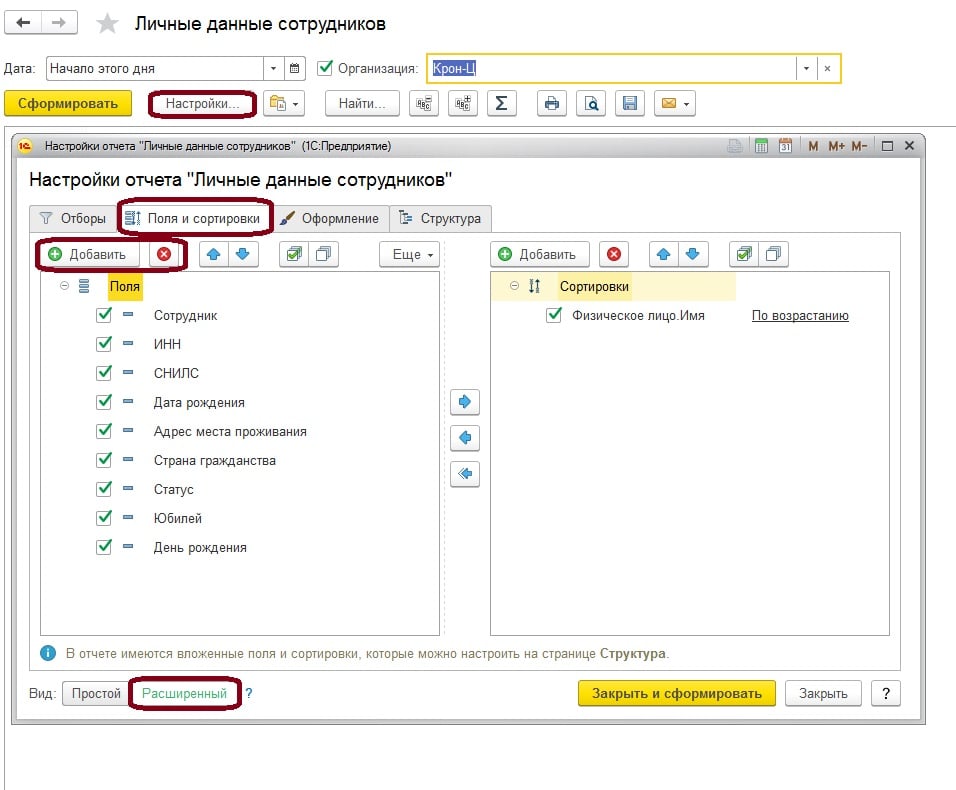
Task: Click the report variants folder icon
Action: 284,104
